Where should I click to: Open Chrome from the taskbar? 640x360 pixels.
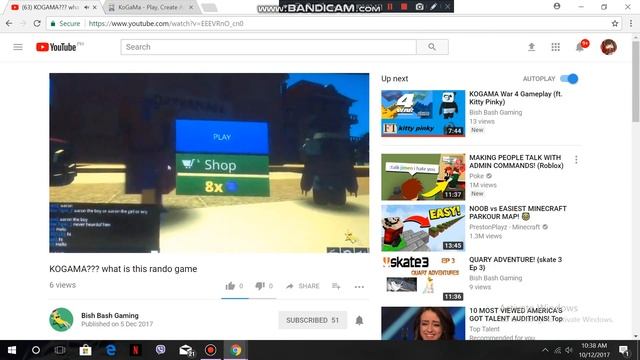[x=236, y=350]
